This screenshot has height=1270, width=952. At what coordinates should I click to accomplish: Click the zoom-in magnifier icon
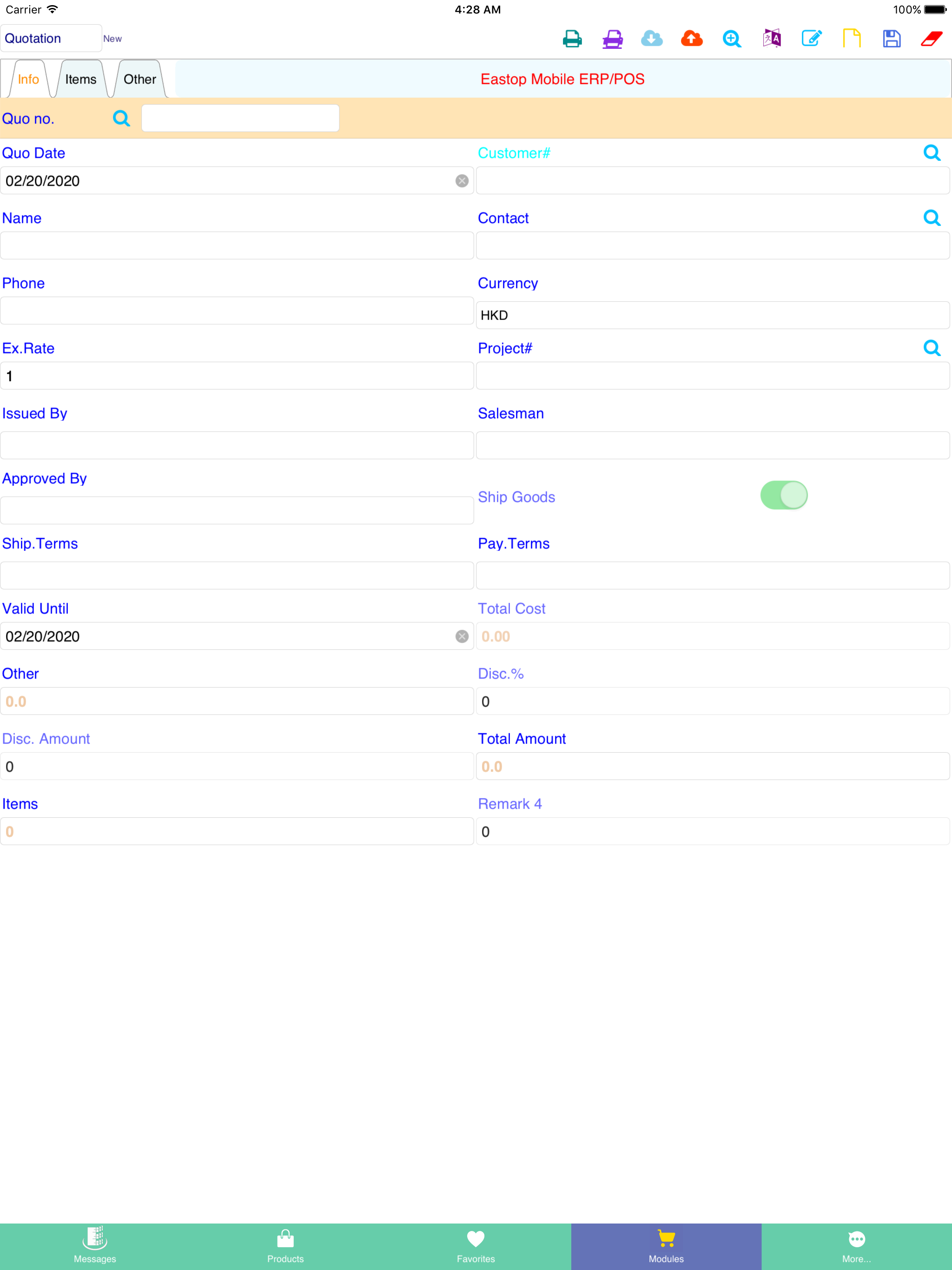pyautogui.click(x=732, y=39)
